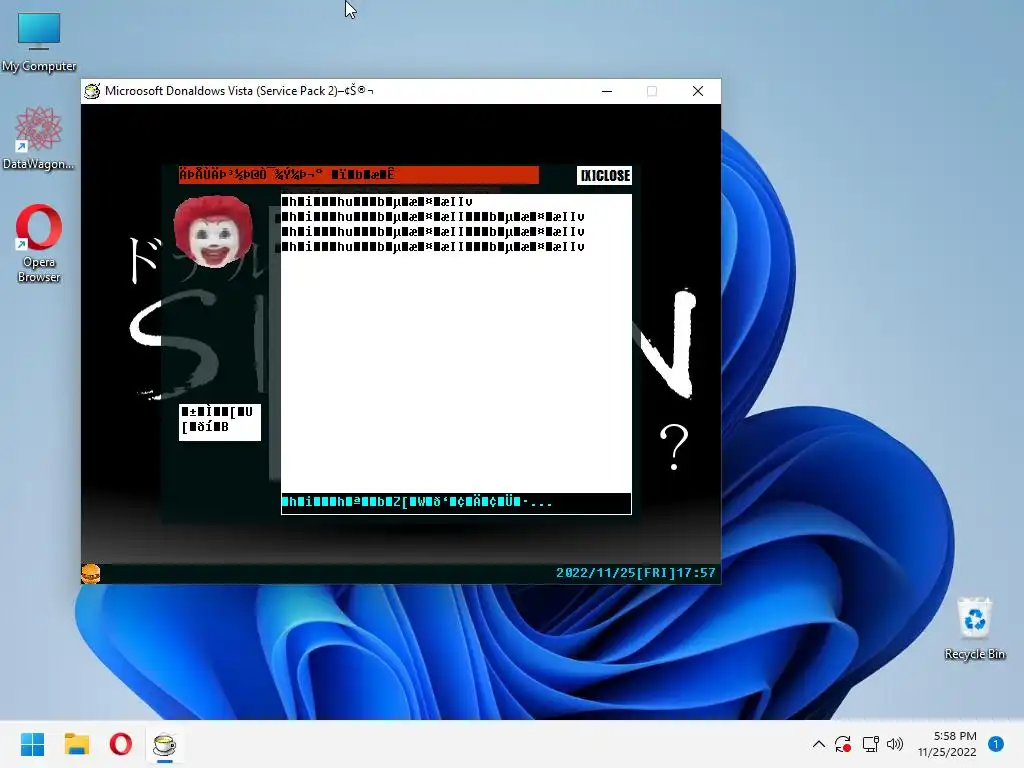Open My Computer desktop icon

click(39, 42)
